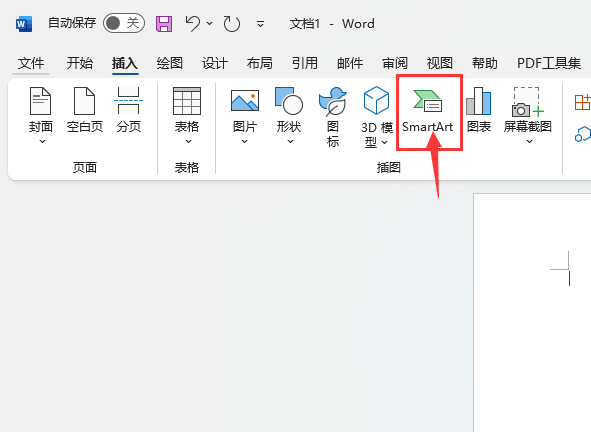
Task: Insert a blank page (空白页)
Action: tap(85, 110)
